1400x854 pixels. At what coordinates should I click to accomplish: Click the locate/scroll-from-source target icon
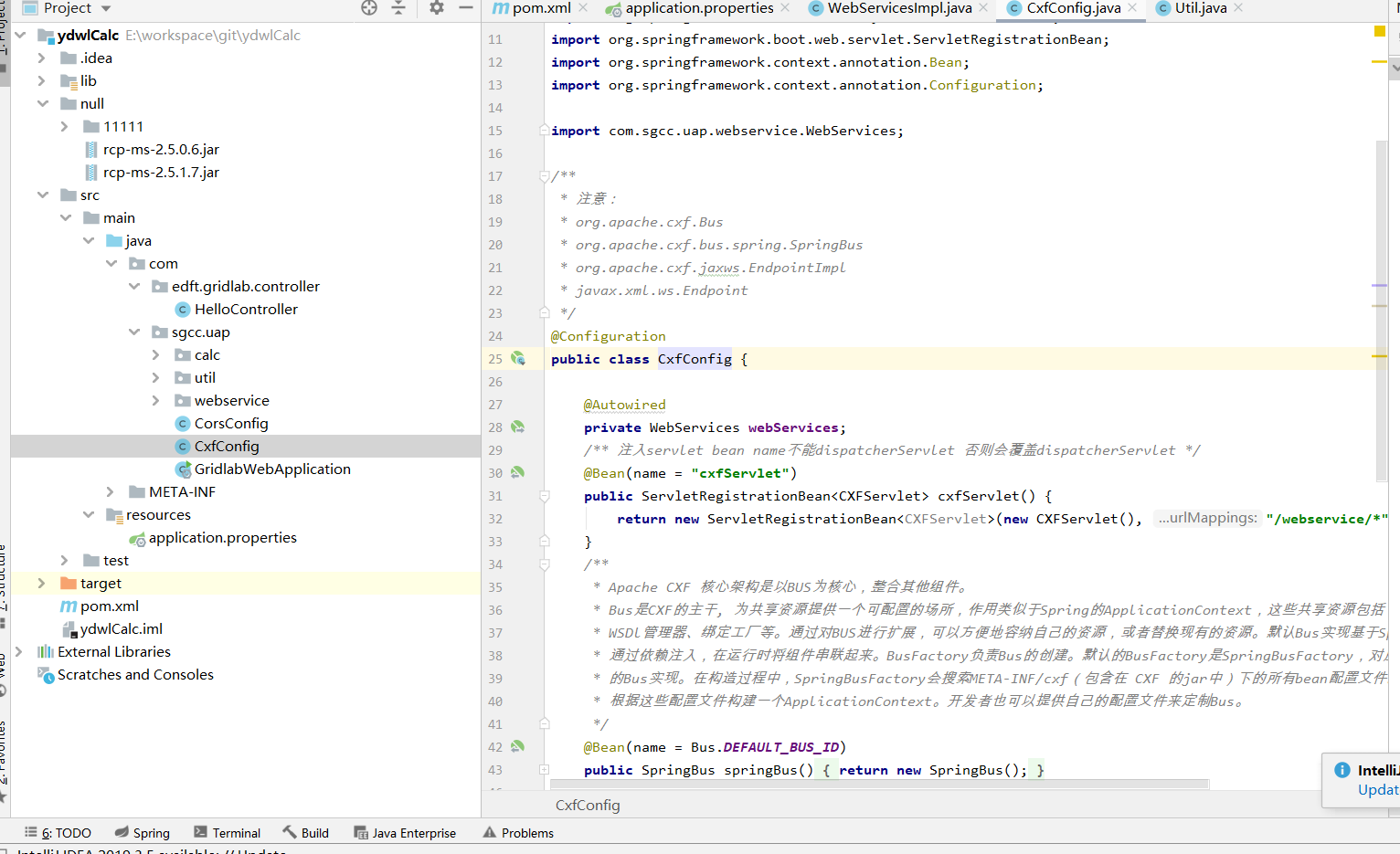tap(369, 8)
